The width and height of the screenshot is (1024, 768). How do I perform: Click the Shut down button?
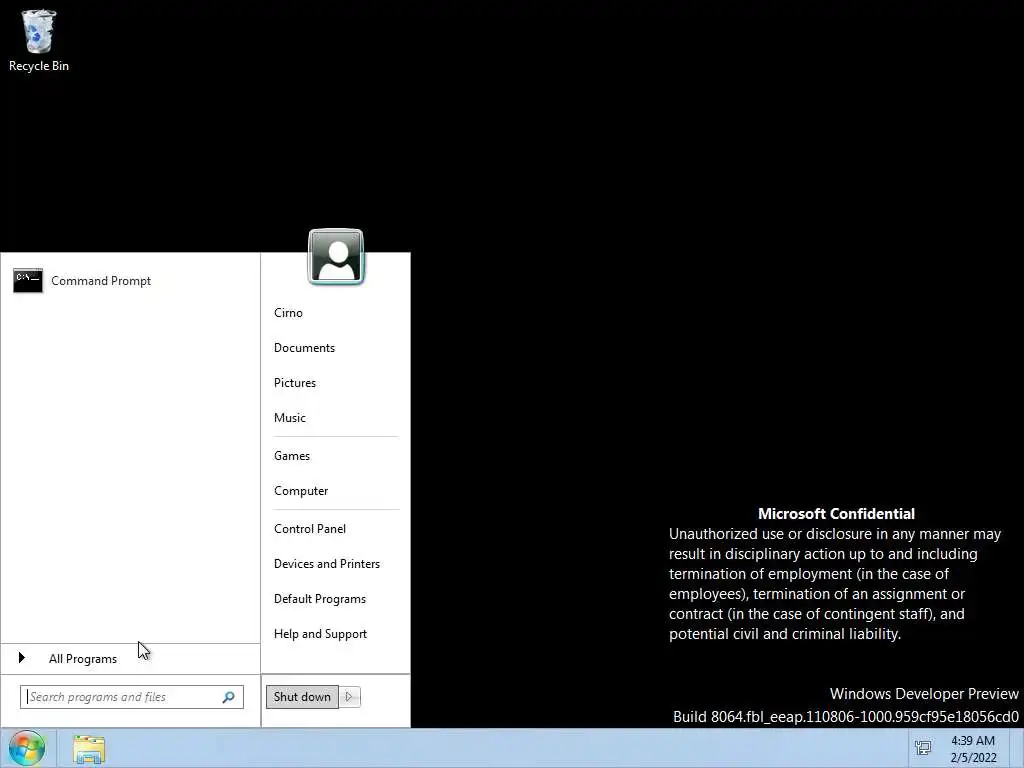(302, 697)
